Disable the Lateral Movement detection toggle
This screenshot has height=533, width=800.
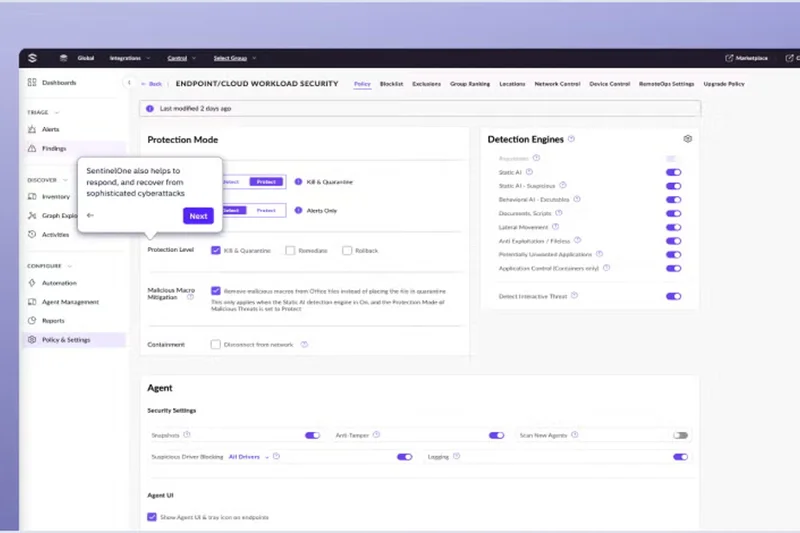[673, 228]
